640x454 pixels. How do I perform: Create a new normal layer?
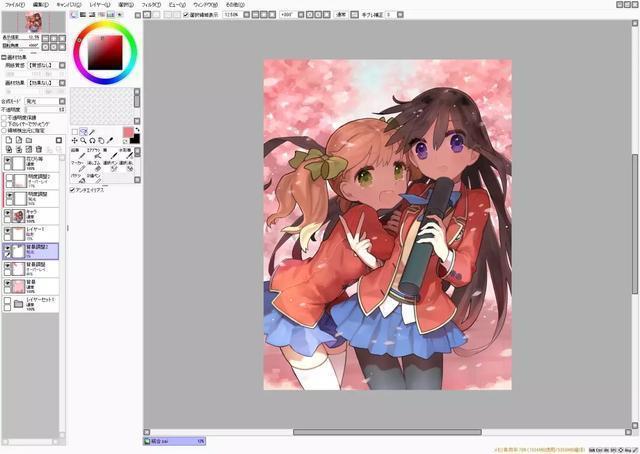click(9, 140)
